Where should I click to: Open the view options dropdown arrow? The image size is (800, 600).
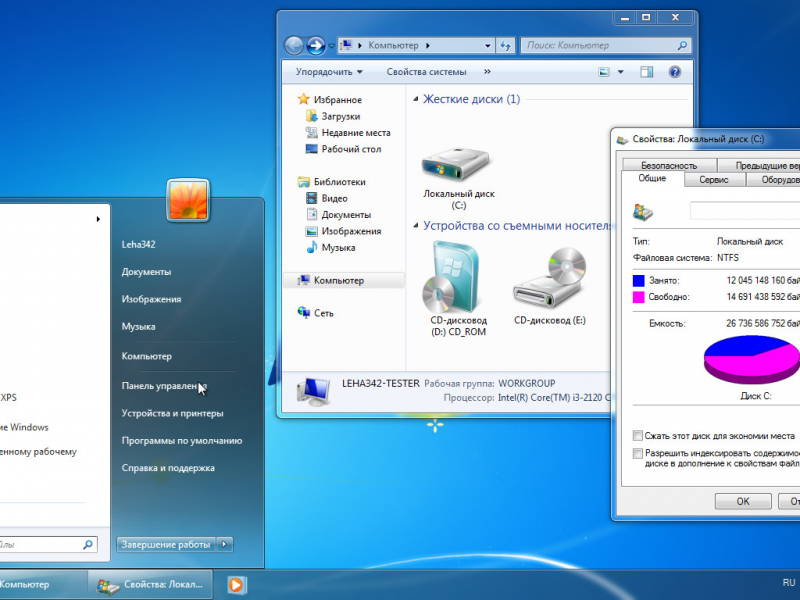click(x=620, y=72)
